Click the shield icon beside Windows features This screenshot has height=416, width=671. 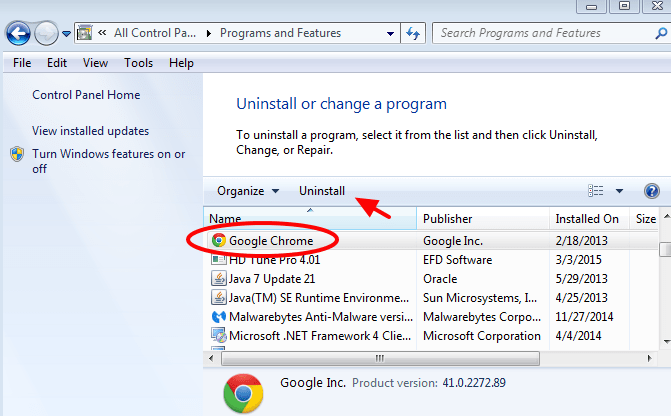coord(17,154)
